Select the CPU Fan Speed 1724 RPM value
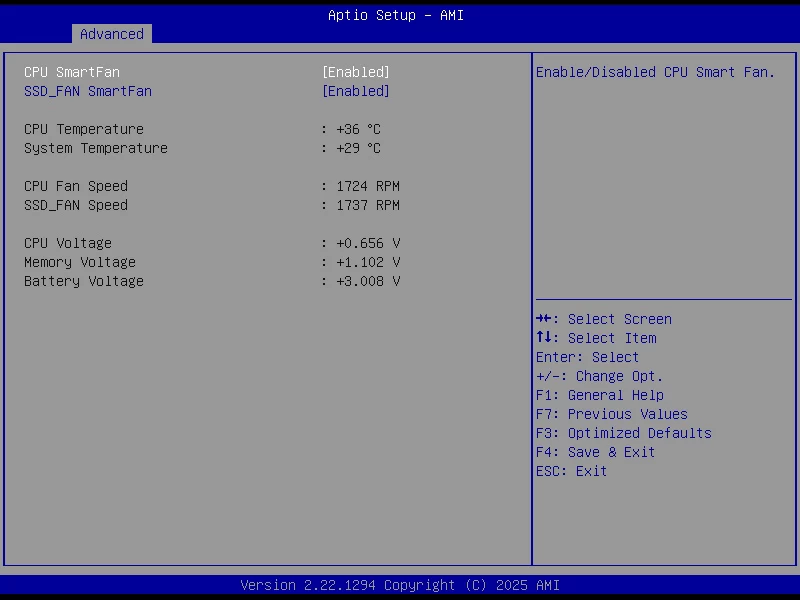Image resolution: width=800 pixels, height=600 pixels. coord(365,186)
